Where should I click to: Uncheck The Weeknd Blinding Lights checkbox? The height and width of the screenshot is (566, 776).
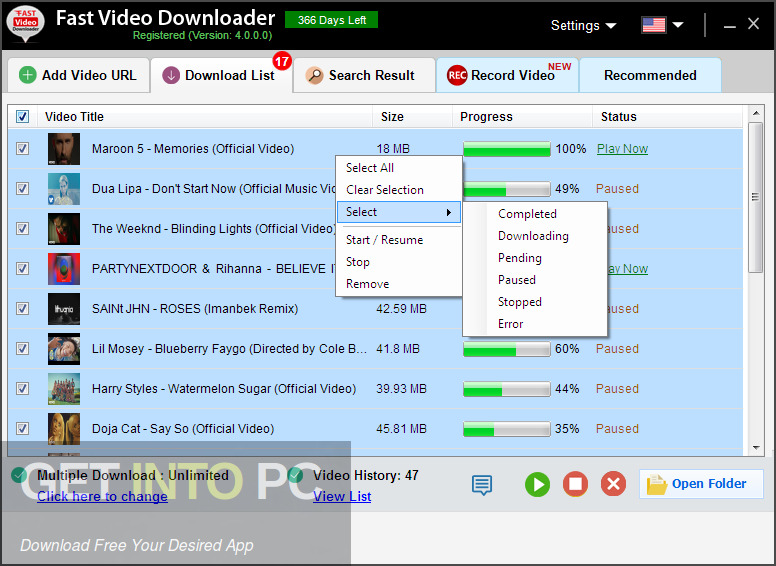point(22,229)
